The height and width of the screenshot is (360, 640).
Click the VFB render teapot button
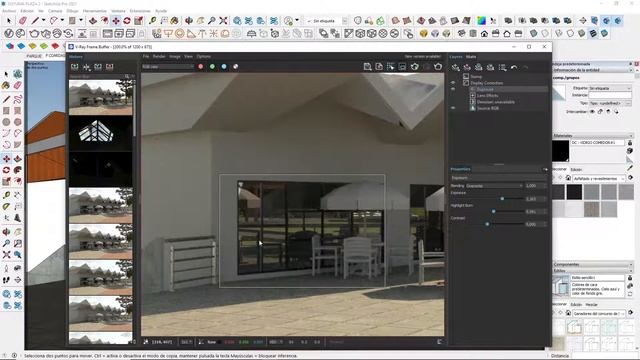(x=438, y=67)
